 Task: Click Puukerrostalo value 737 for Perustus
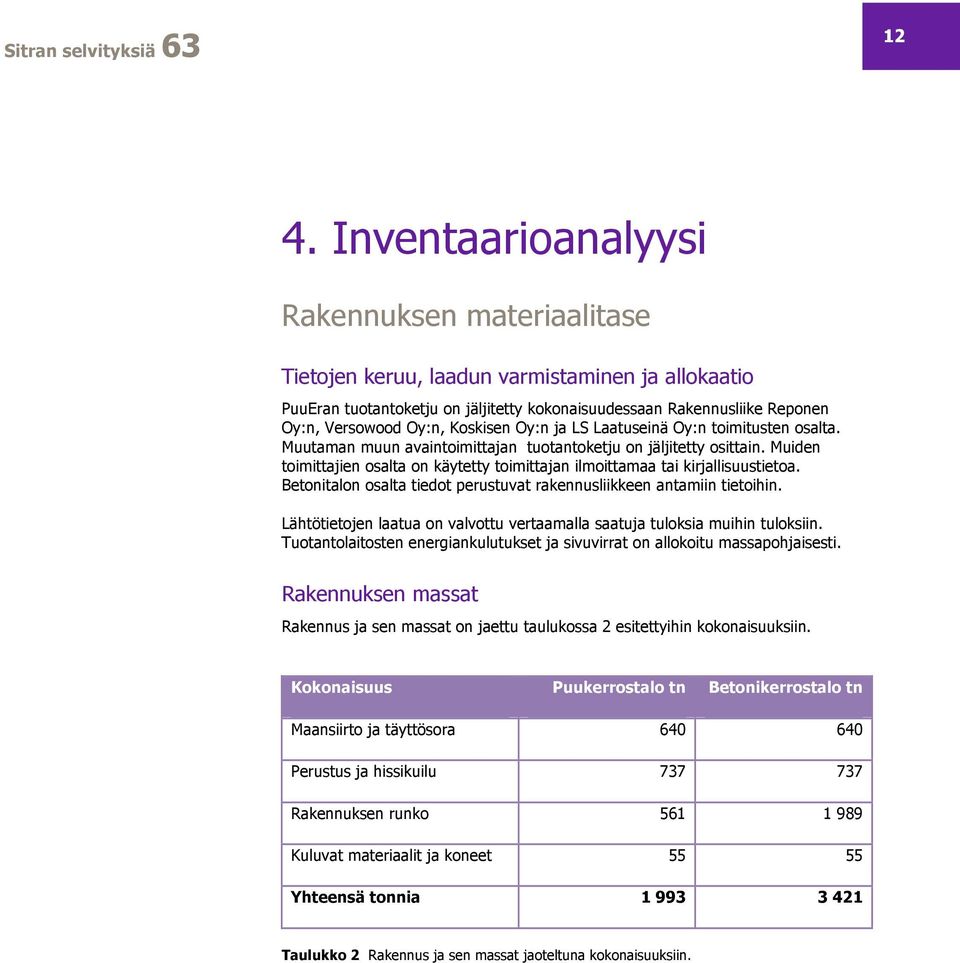click(673, 771)
